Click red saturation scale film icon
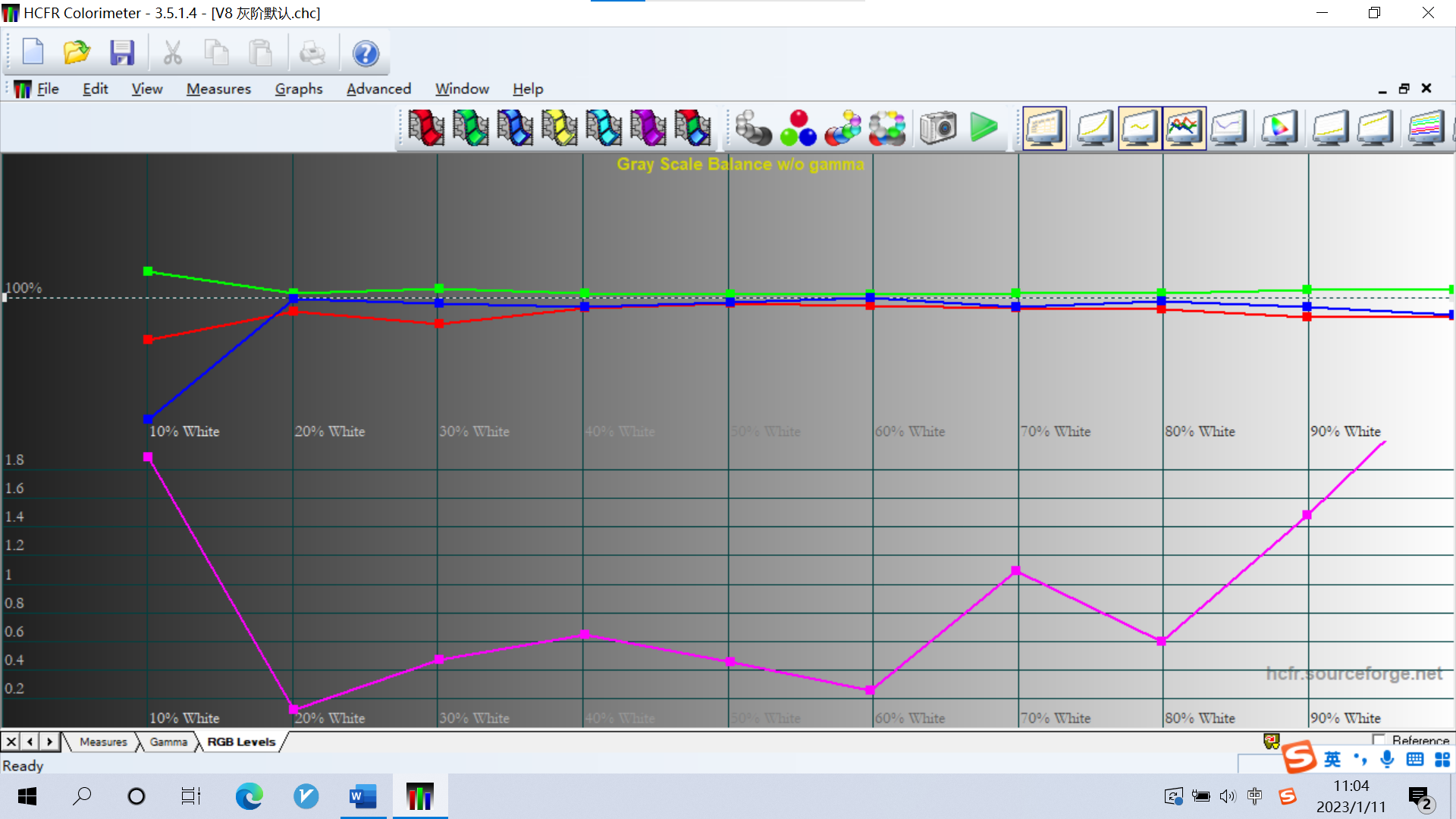 pos(425,127)
